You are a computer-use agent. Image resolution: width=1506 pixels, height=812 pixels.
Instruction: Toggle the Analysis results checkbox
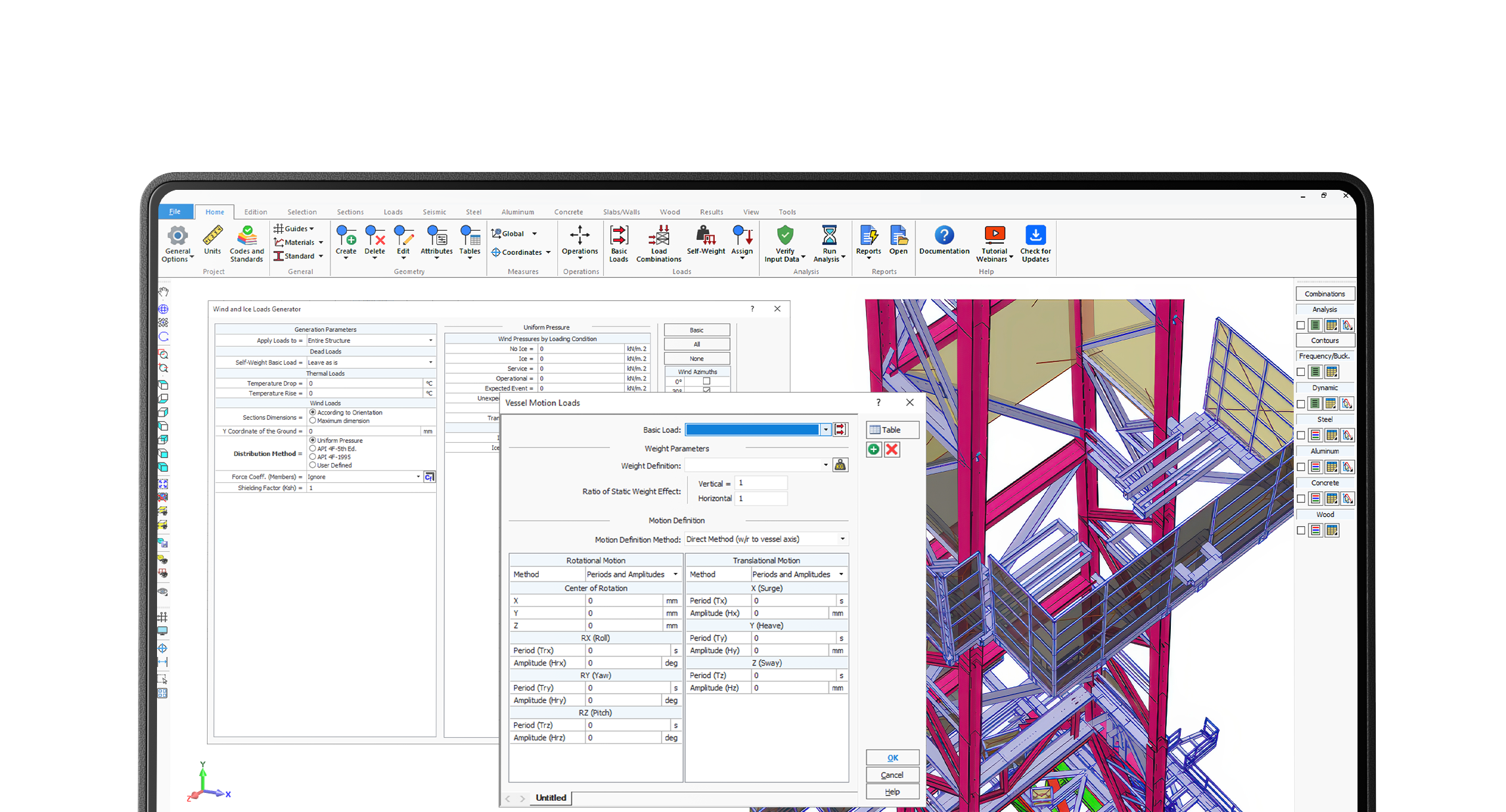coord(1301,325)
